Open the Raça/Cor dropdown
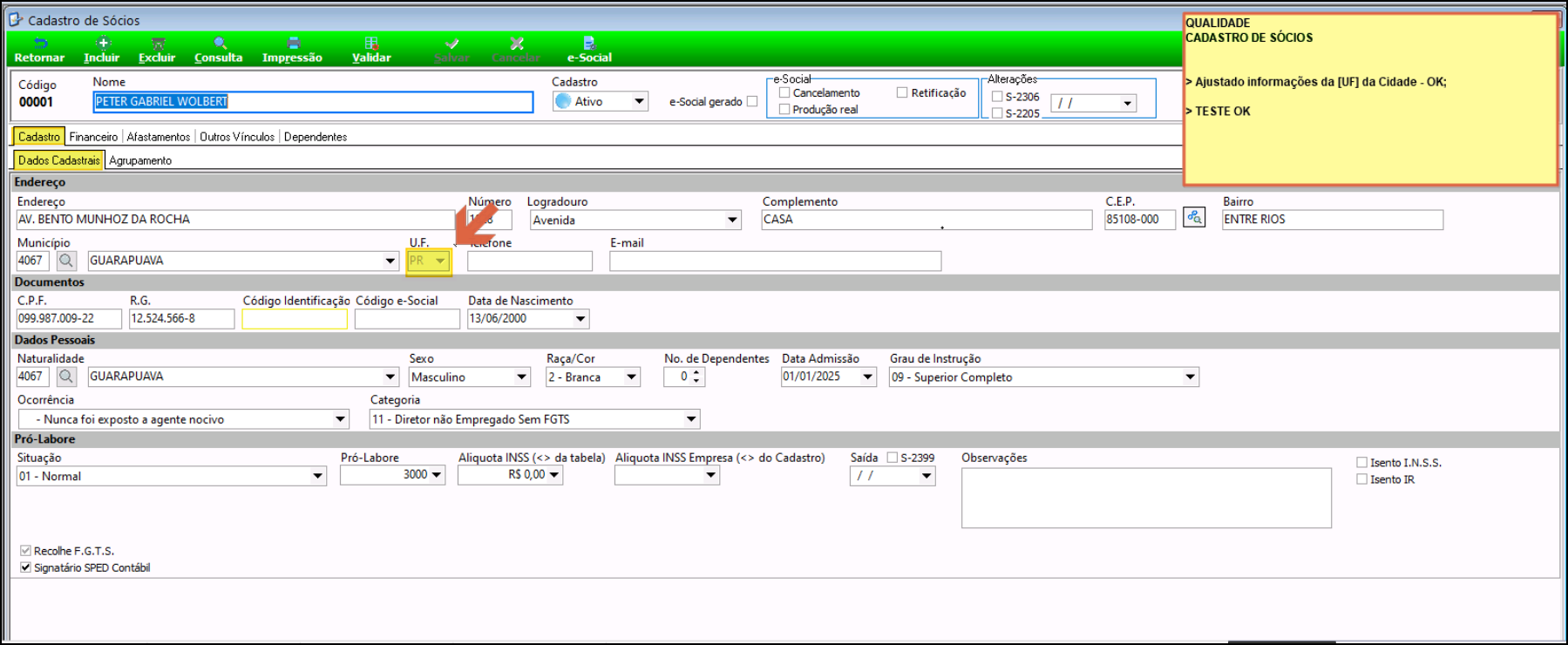 [632, 377]
